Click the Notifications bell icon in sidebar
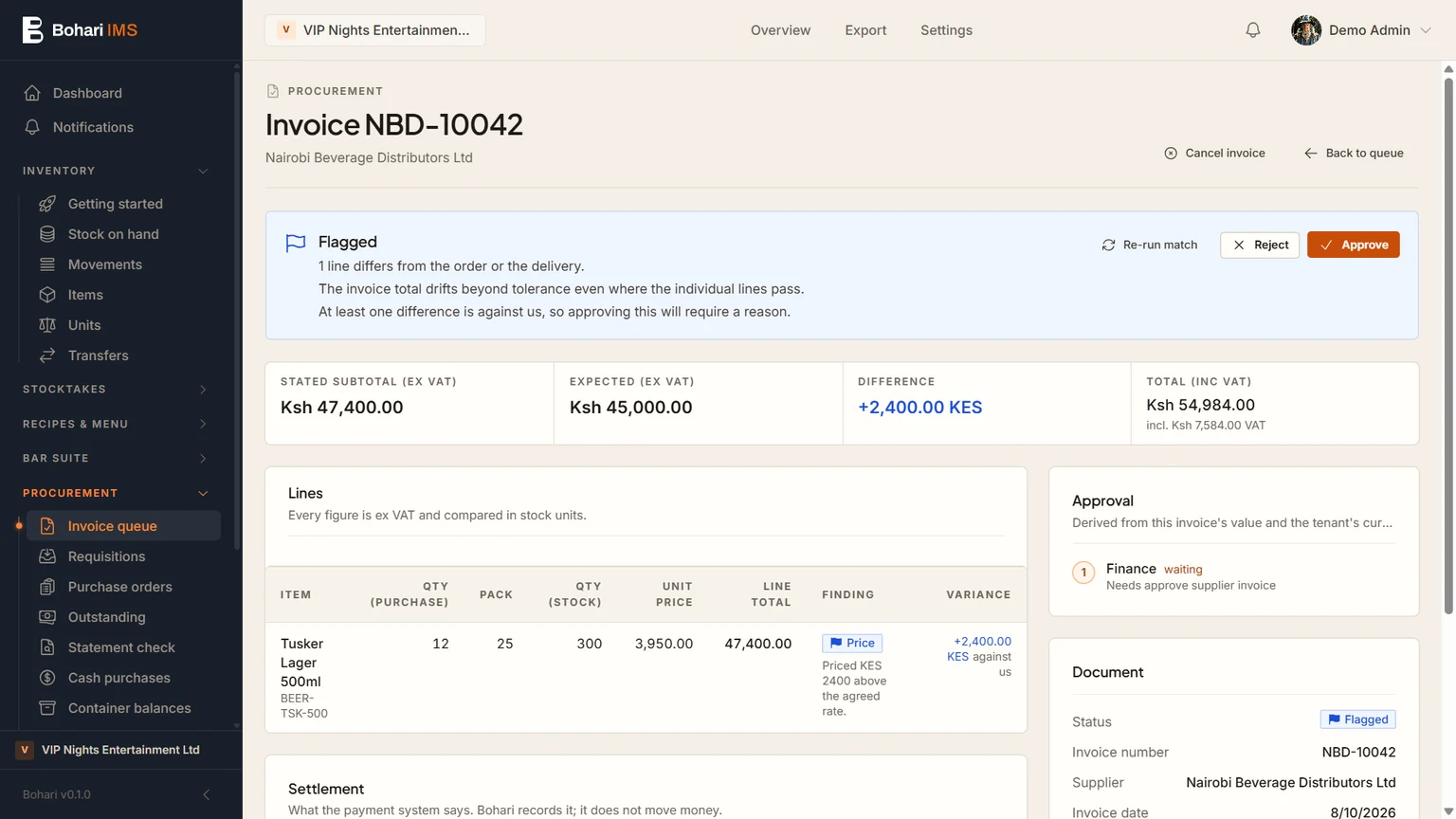1456x819 pixels. [32, 127]
